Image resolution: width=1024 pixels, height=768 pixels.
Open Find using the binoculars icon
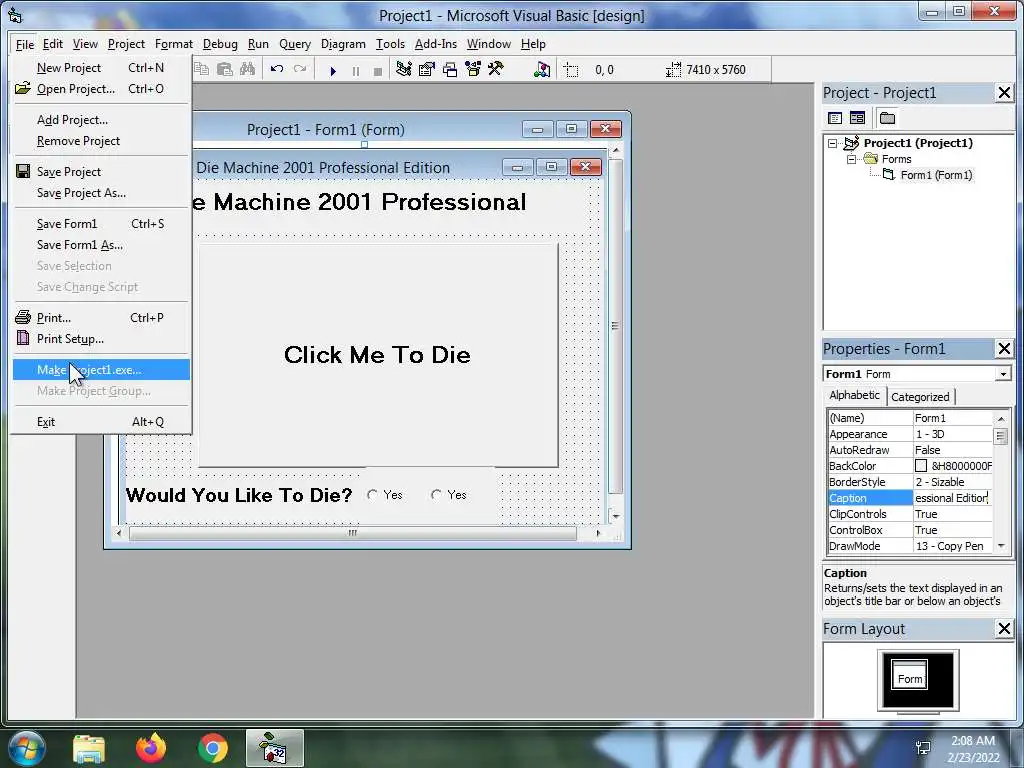tap(248, 69)
